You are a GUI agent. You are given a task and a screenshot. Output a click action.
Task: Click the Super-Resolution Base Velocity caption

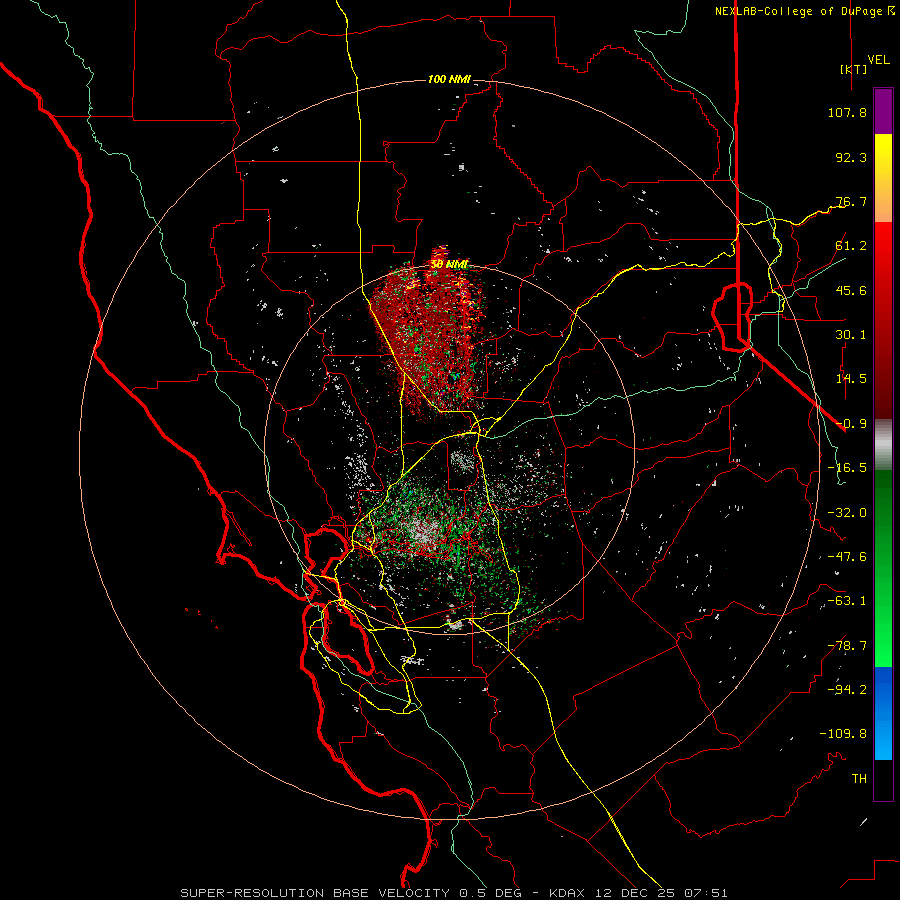(454, 893)
